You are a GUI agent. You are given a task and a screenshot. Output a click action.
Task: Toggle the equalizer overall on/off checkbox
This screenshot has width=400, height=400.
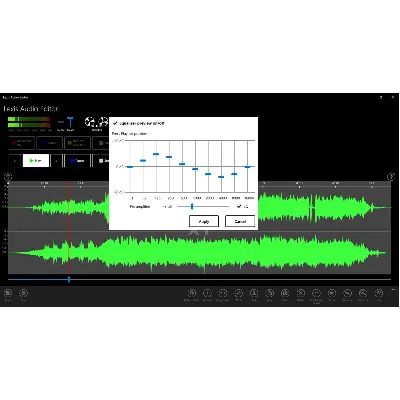(115, 123)
